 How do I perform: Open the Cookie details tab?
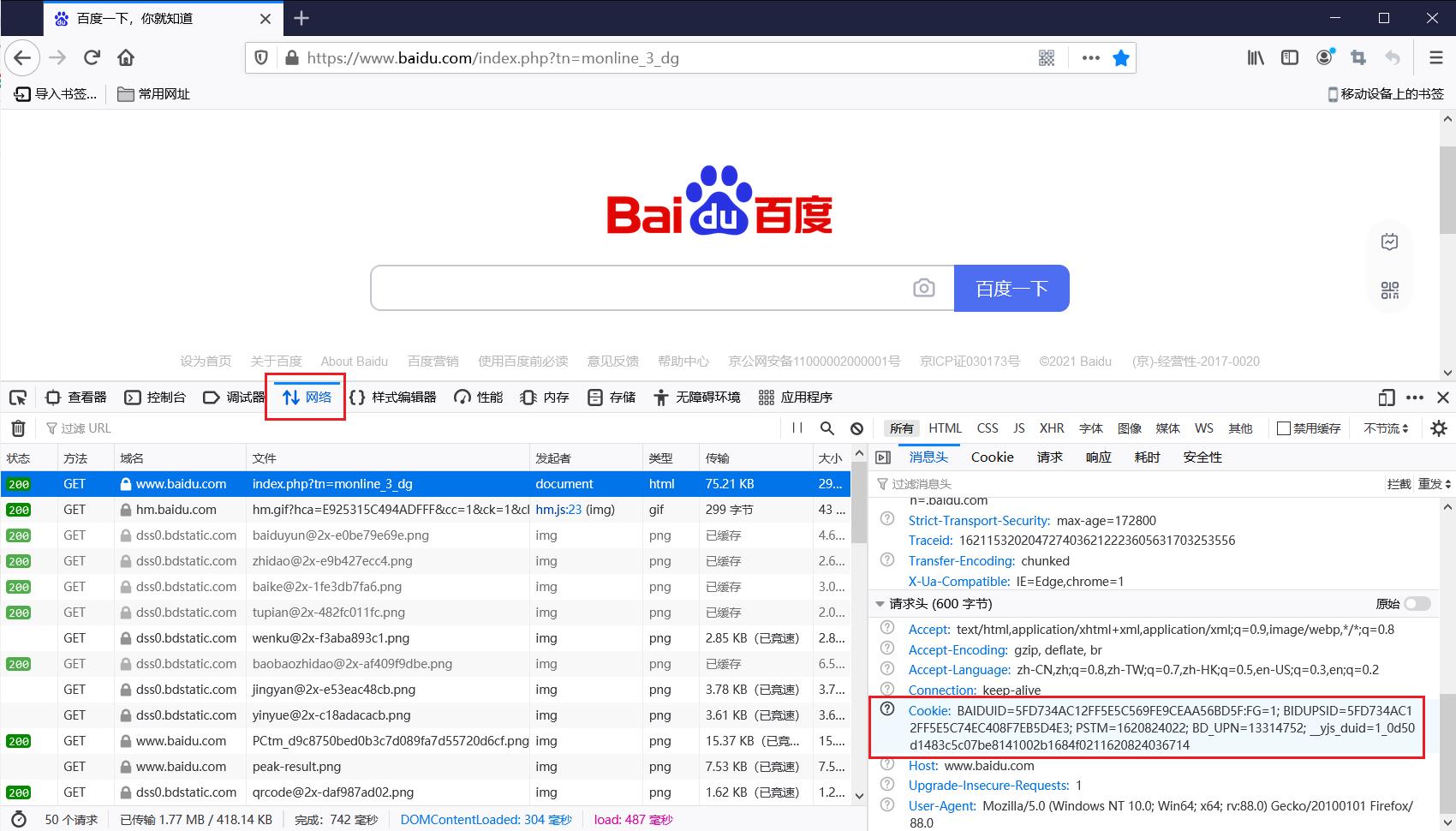993,457
